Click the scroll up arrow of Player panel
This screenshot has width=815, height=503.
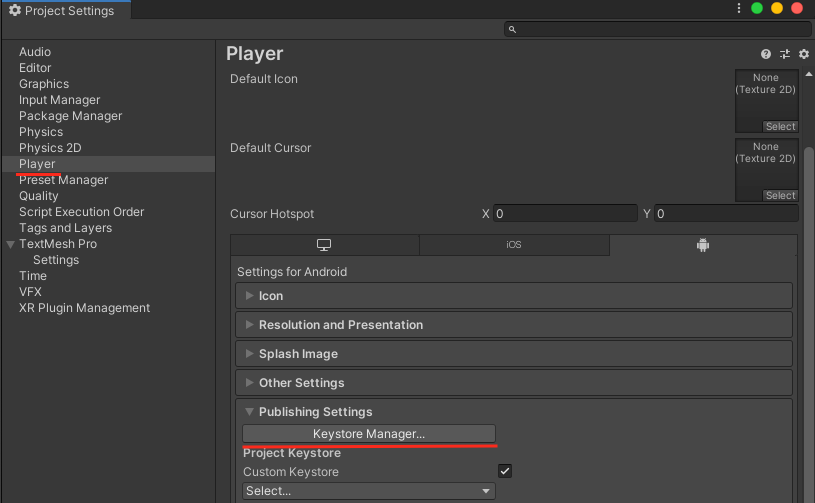tap(809, 74)
